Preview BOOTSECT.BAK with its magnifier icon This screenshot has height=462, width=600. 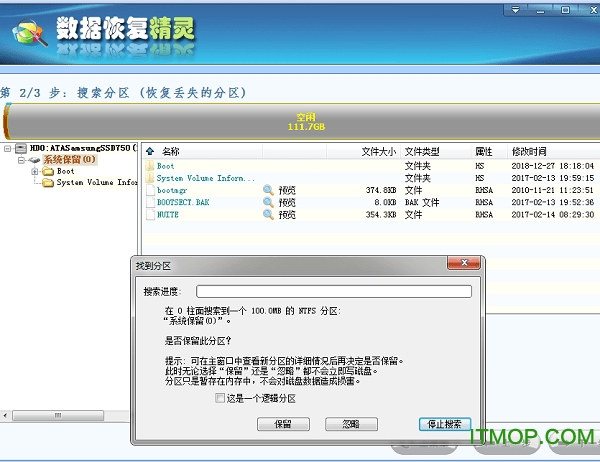tap(268, 202)
